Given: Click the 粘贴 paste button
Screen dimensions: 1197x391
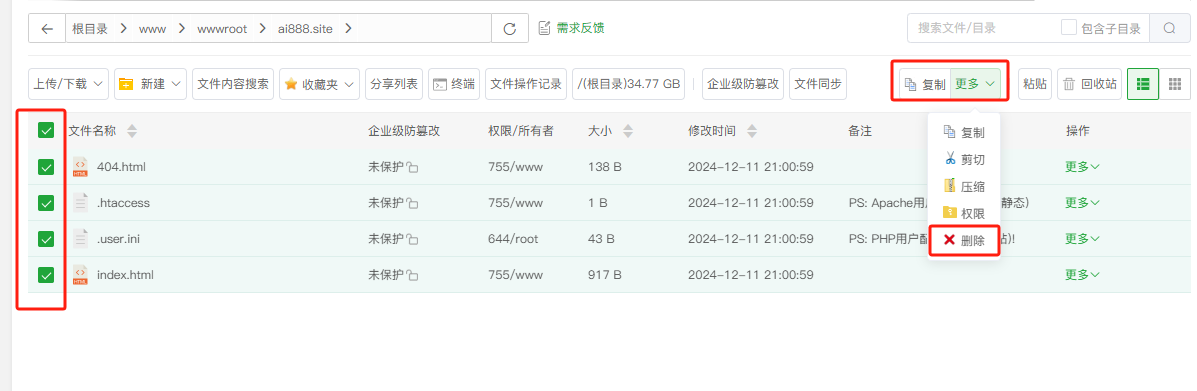Looking at the screenshot, I should coord(1034,84).
